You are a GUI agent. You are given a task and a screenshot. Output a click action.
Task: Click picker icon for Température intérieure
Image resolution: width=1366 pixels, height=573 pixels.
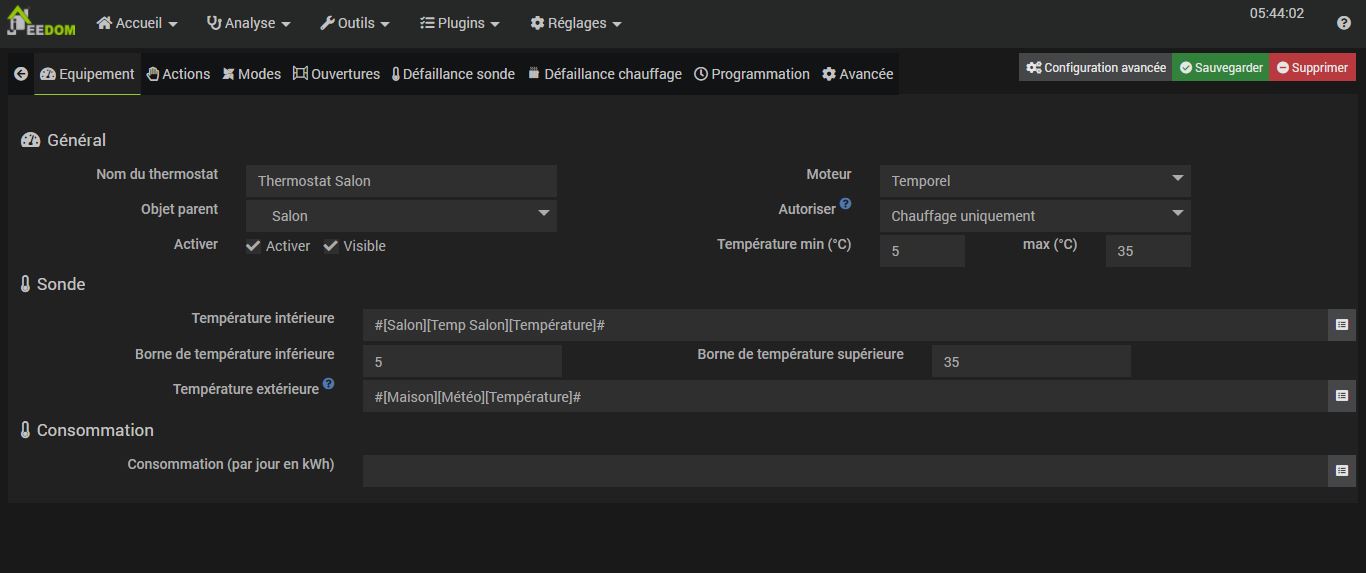tap(1341, 325)
